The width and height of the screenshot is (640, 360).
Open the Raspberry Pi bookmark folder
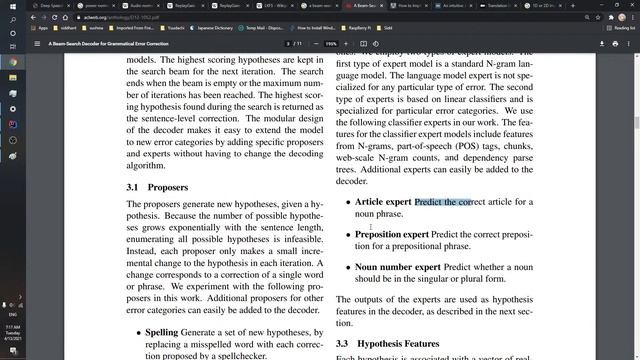click(356, 28)
